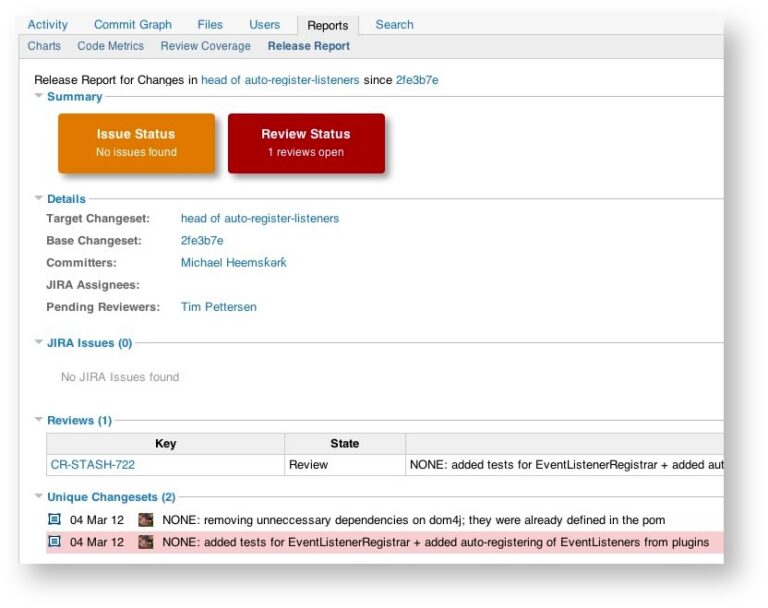Open committer Michael Heemskerk's profile
768x608 pixels.
(234, 263)
